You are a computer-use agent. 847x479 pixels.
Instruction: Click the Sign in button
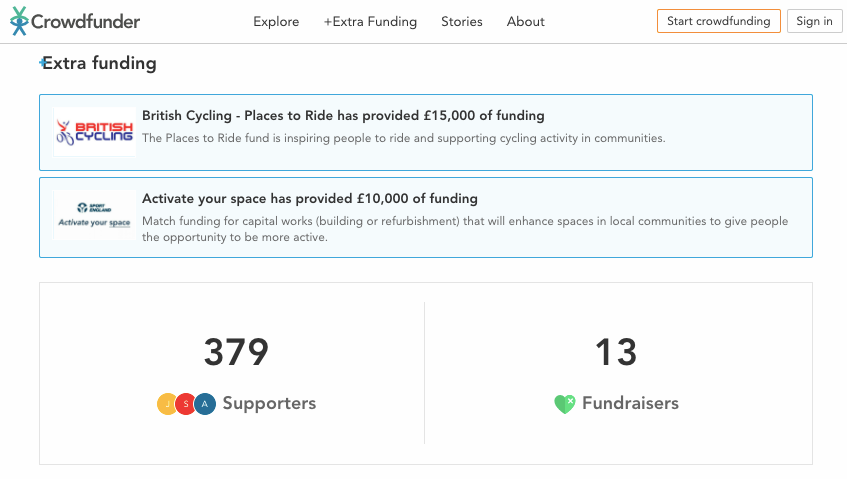tap(814, 21)
